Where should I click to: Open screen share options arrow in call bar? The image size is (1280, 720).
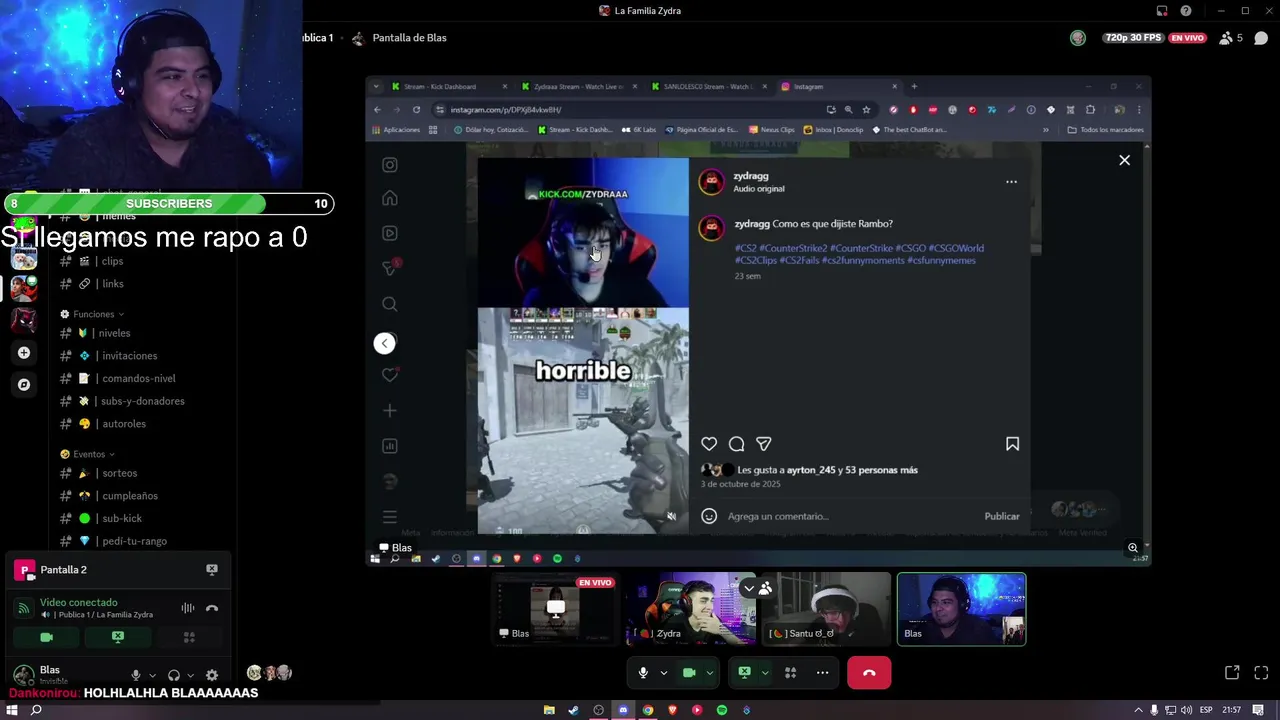[x=764, y=673]
